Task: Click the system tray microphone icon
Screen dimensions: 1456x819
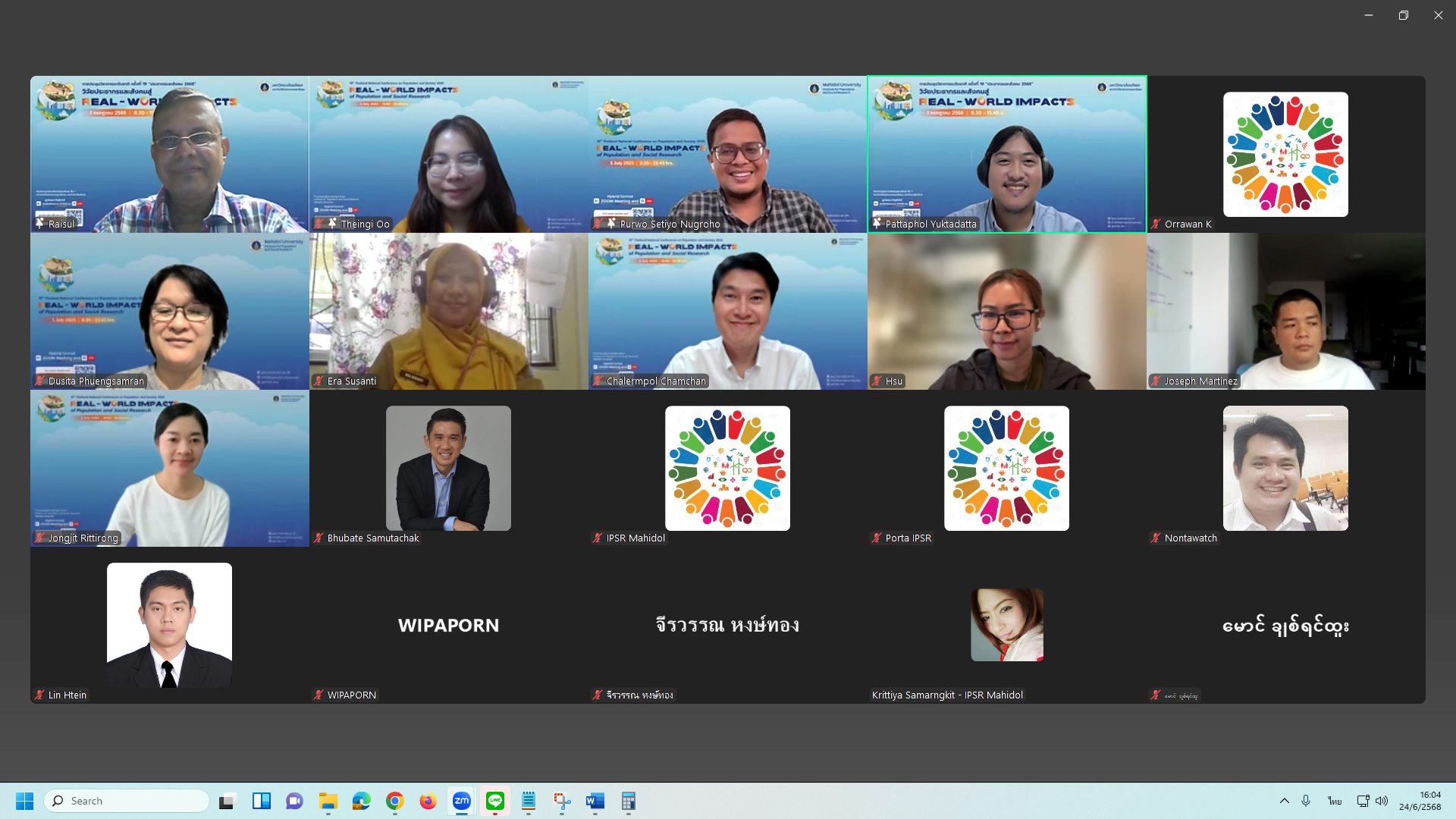Action: (x=1306, y=801)
